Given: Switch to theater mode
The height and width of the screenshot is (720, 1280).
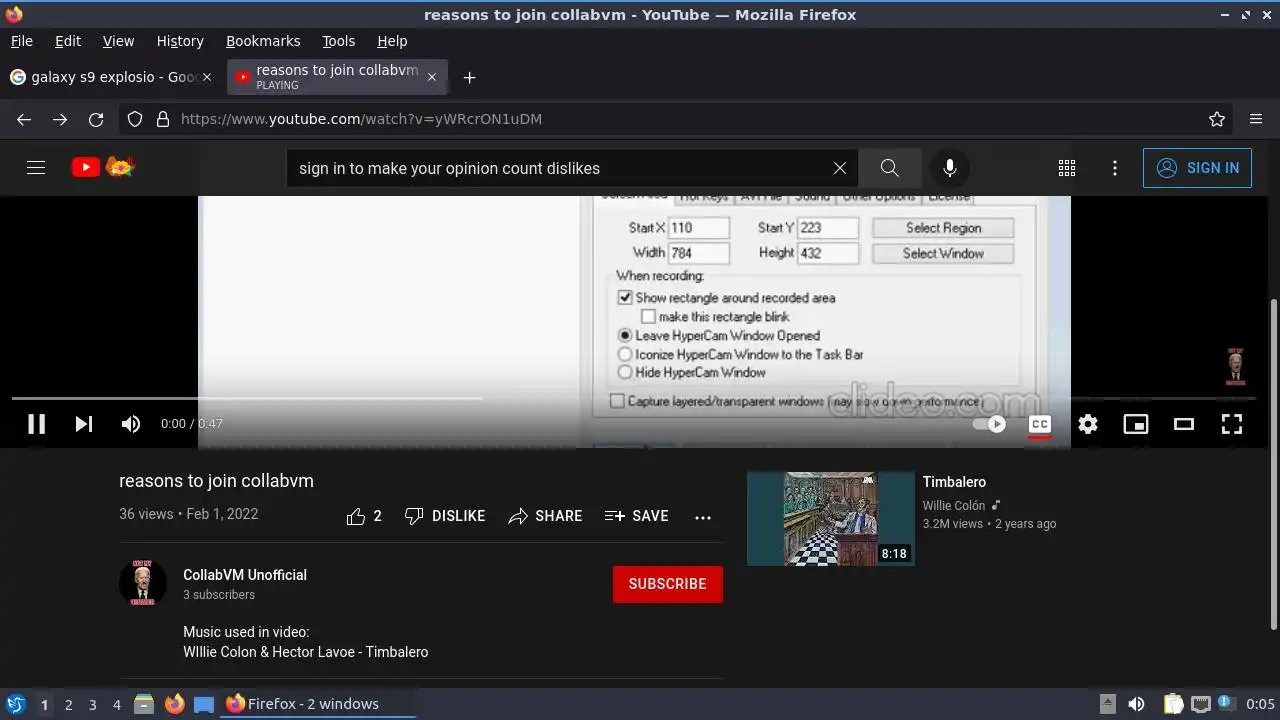Looking at the screenshot, I should tap(1184, 424).
